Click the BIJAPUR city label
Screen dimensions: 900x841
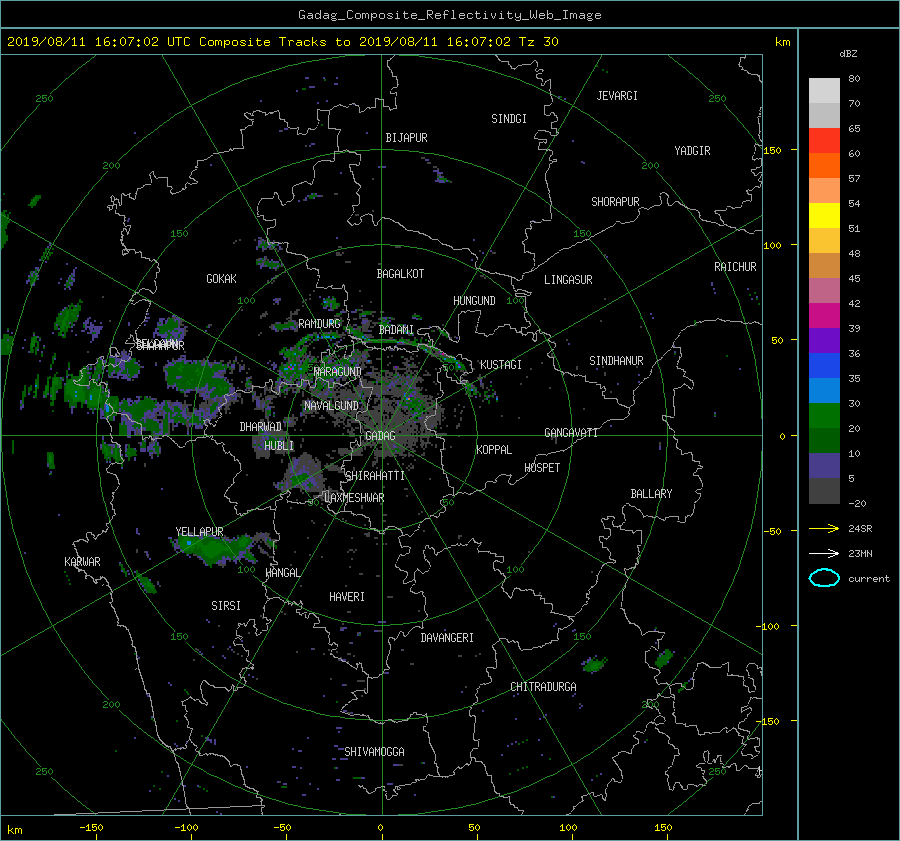[406, 138]
